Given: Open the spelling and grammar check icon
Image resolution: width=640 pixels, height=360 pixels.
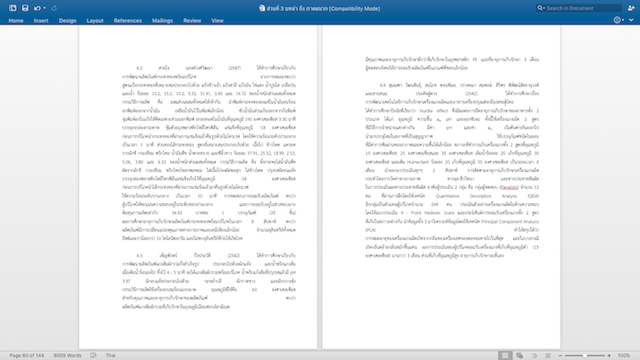Looking at the screenshot, I should click(x=93, y=355).
